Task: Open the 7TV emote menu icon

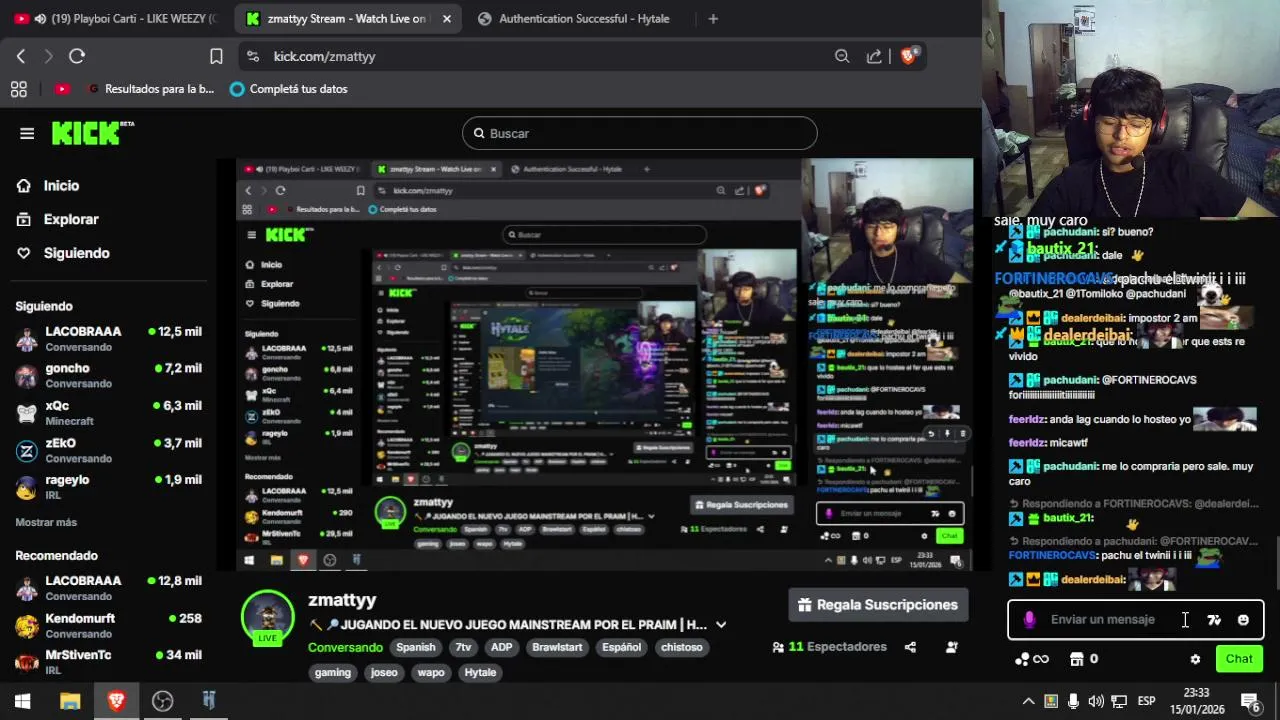Action: click(1214, 620)
